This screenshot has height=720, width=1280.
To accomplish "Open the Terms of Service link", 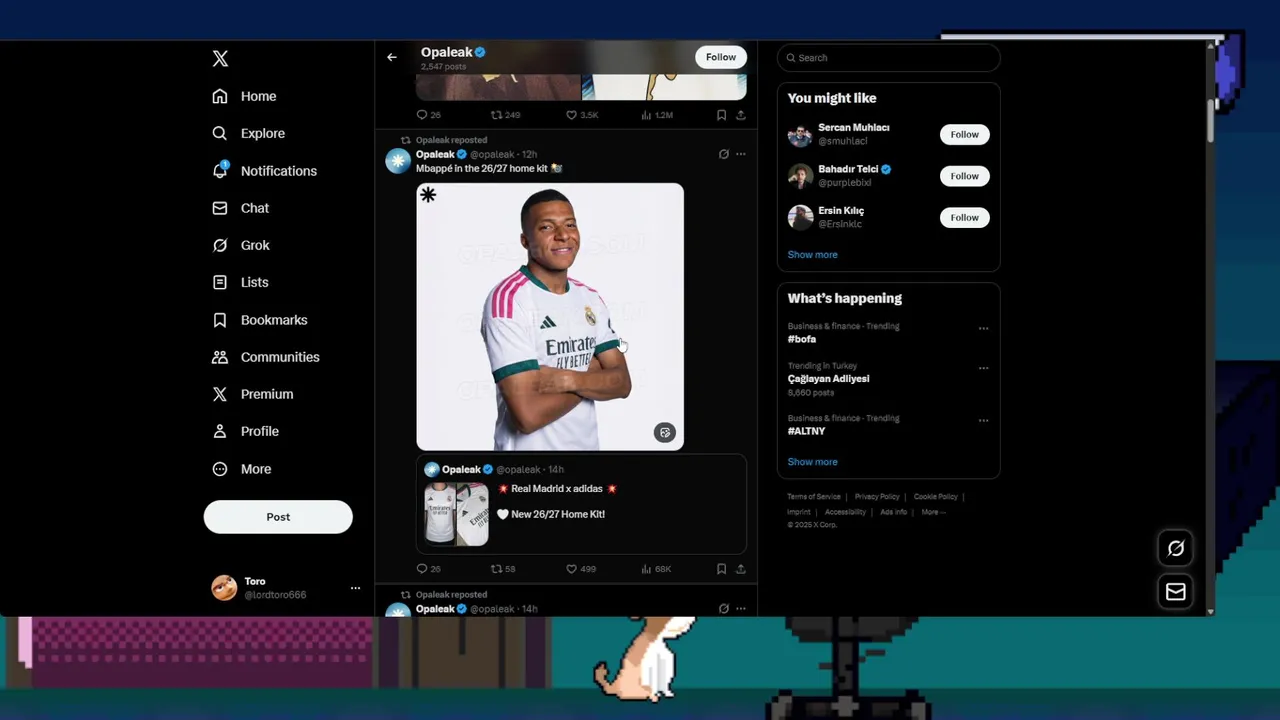I will 814,497.
